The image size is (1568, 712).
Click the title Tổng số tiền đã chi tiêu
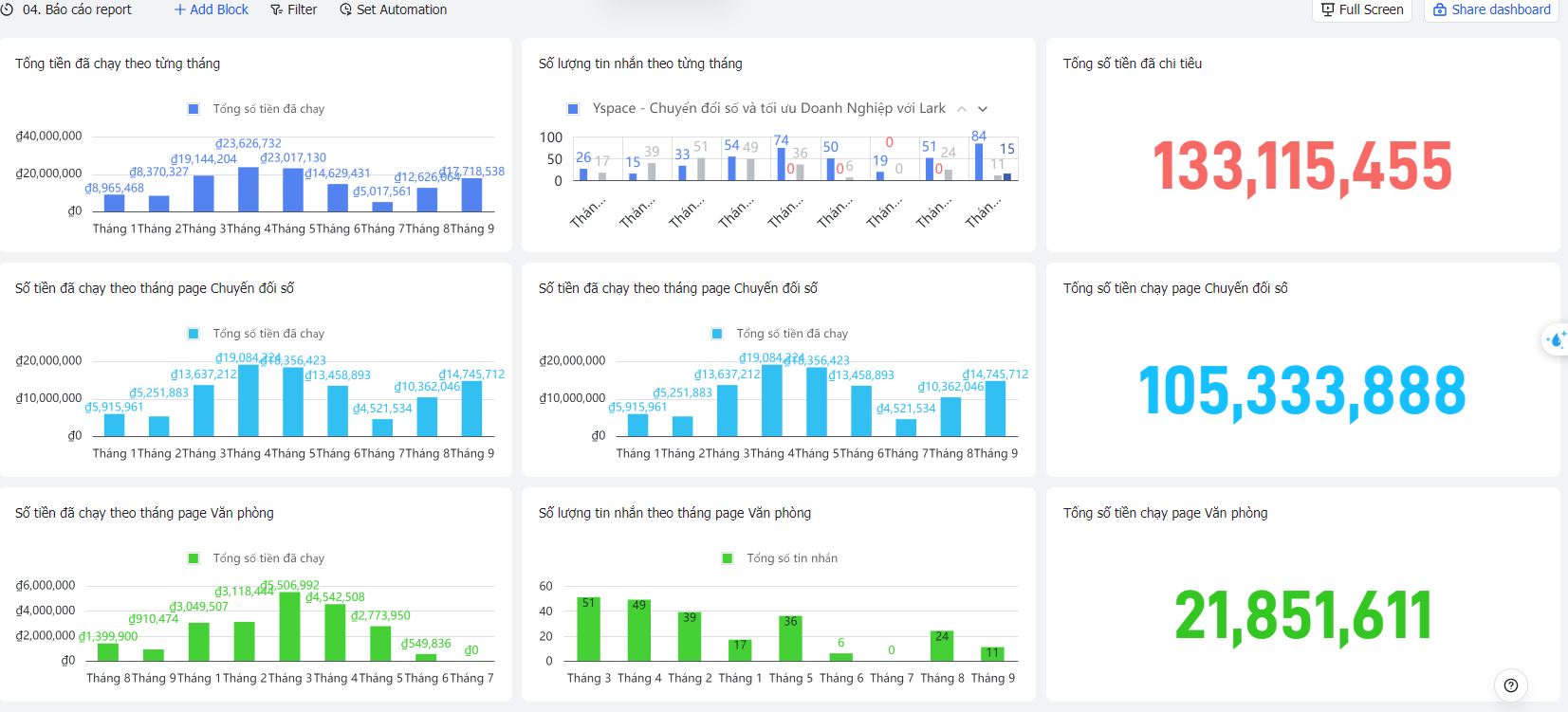(x=1133, y=64)
